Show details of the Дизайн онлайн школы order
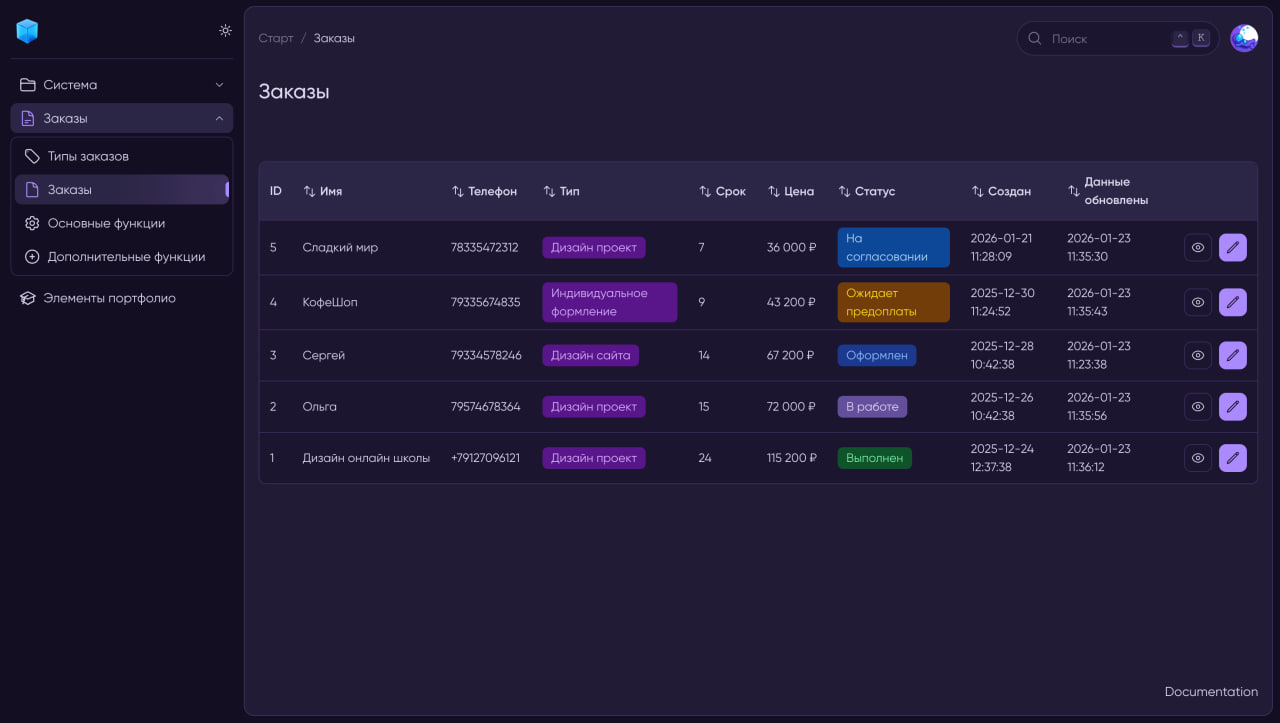 pyautogui.click(x=1197, y=458)
